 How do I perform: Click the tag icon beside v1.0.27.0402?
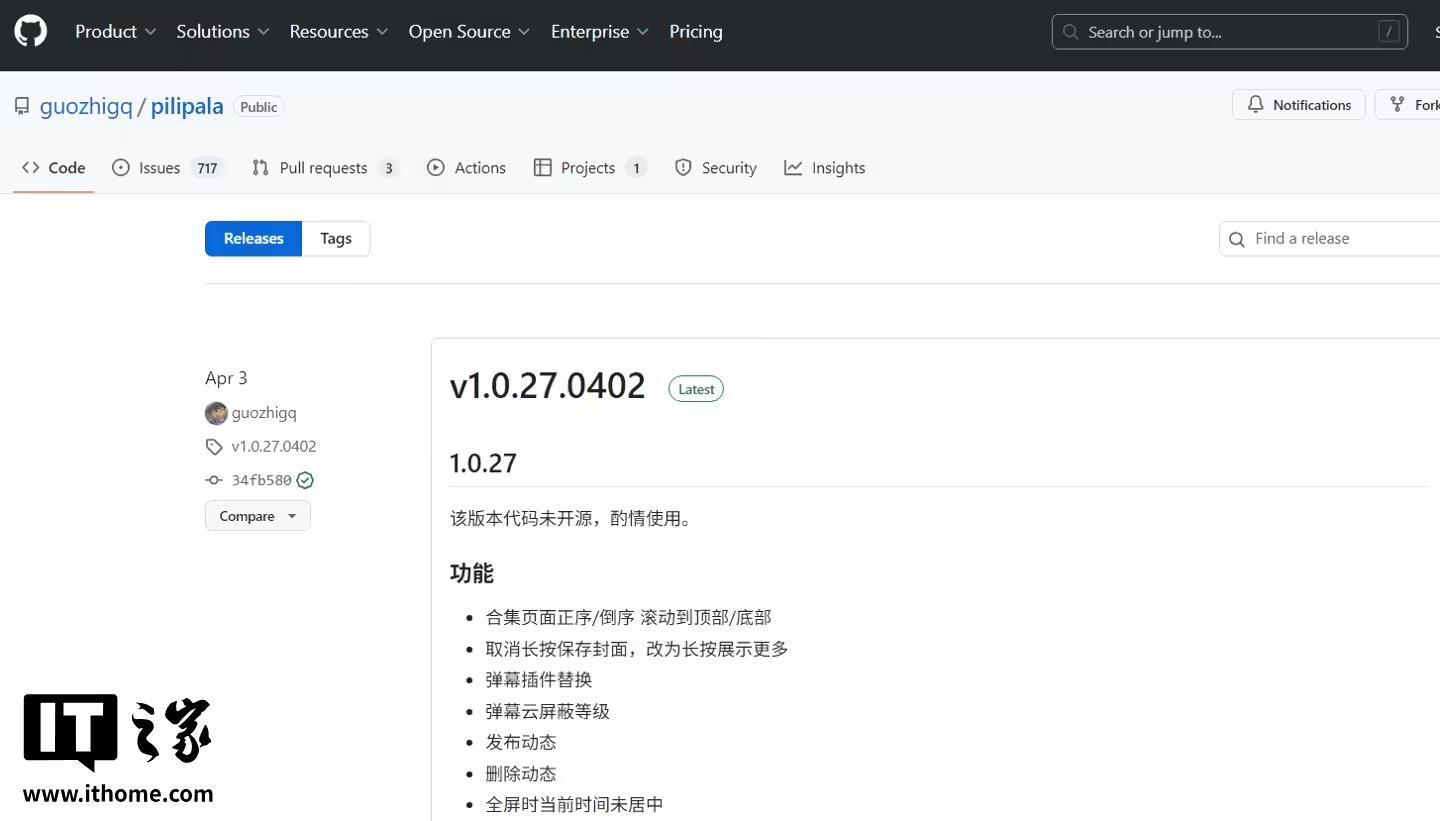click(214, 446)
